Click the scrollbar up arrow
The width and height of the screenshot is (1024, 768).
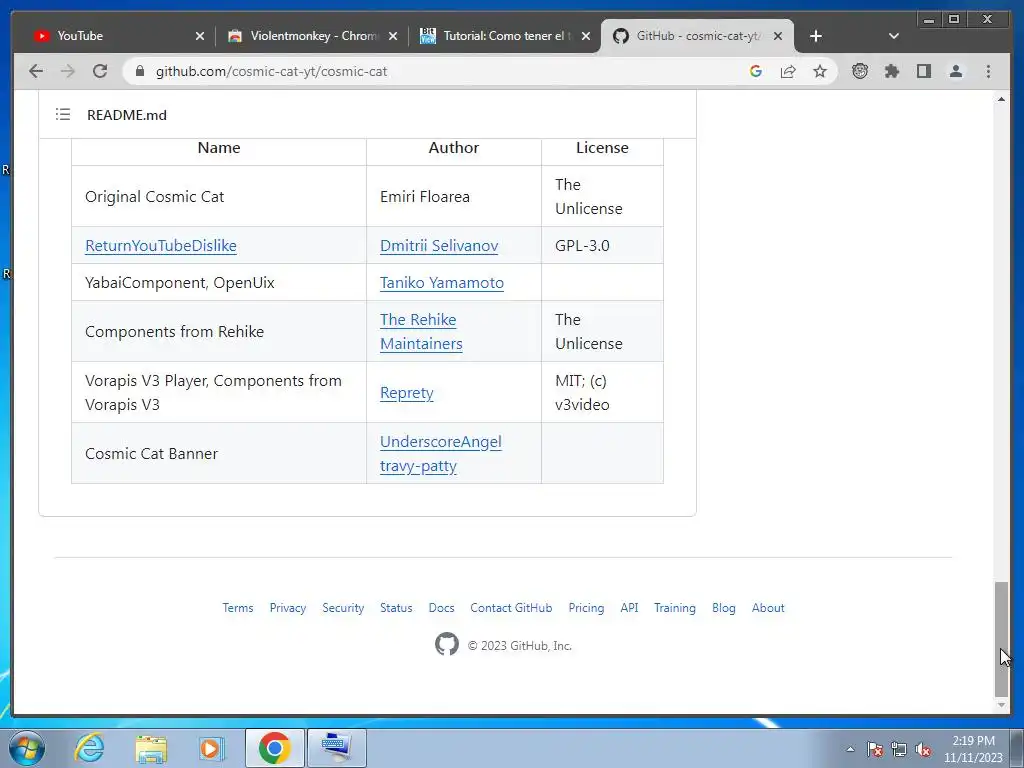[x=1001, y=99]
